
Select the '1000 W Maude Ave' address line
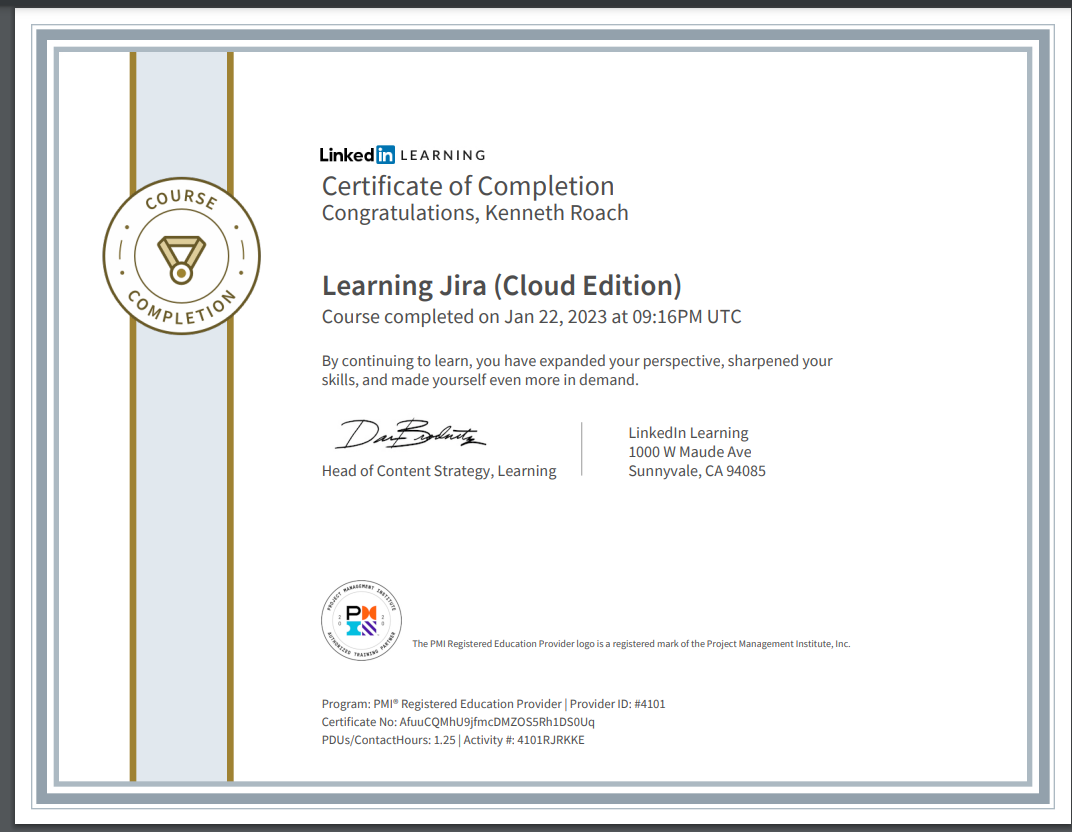click(690, 452)
